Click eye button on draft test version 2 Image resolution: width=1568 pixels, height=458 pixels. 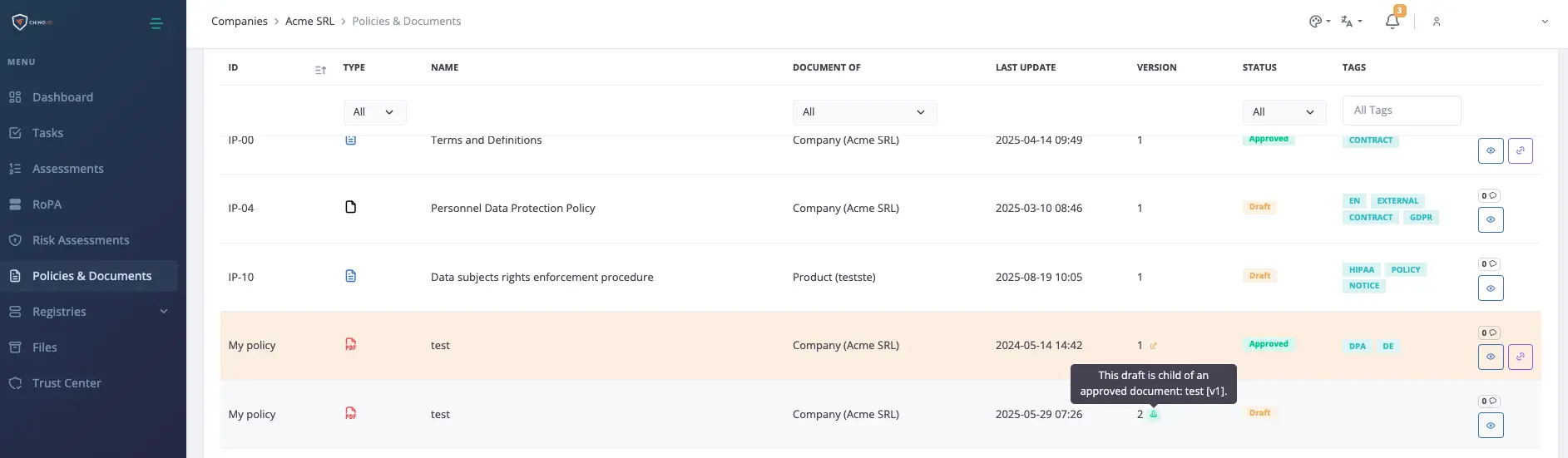point(1490,426)
